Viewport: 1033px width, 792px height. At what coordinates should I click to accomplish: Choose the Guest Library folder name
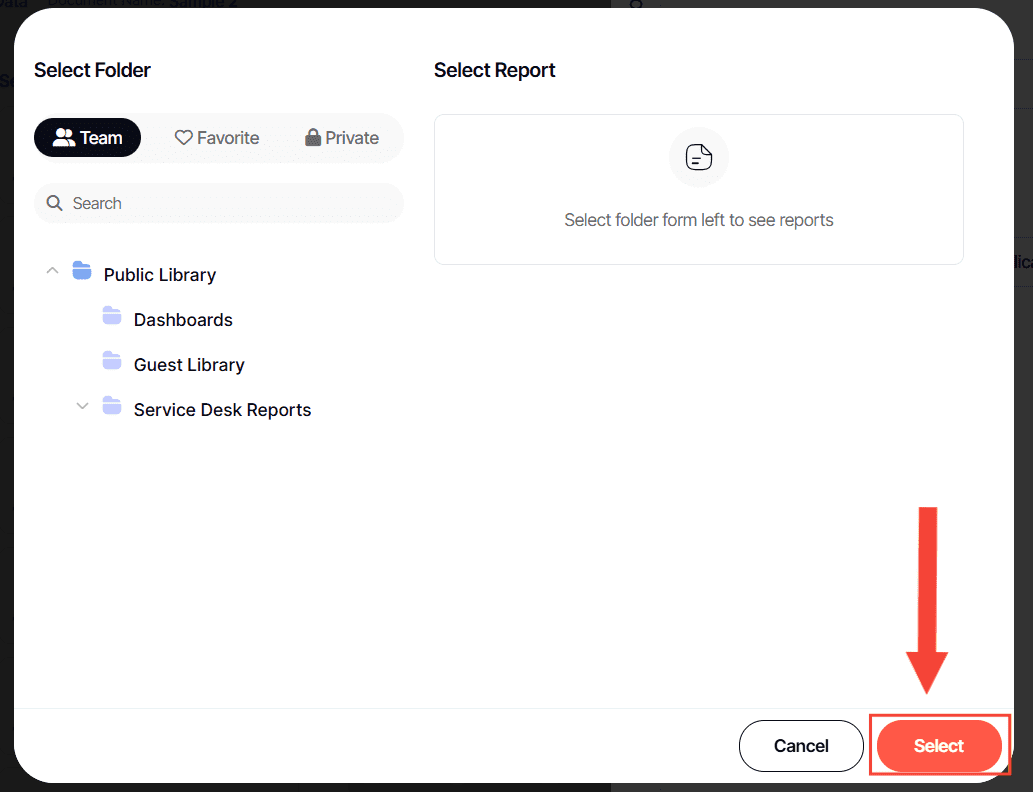coord(189,365)
